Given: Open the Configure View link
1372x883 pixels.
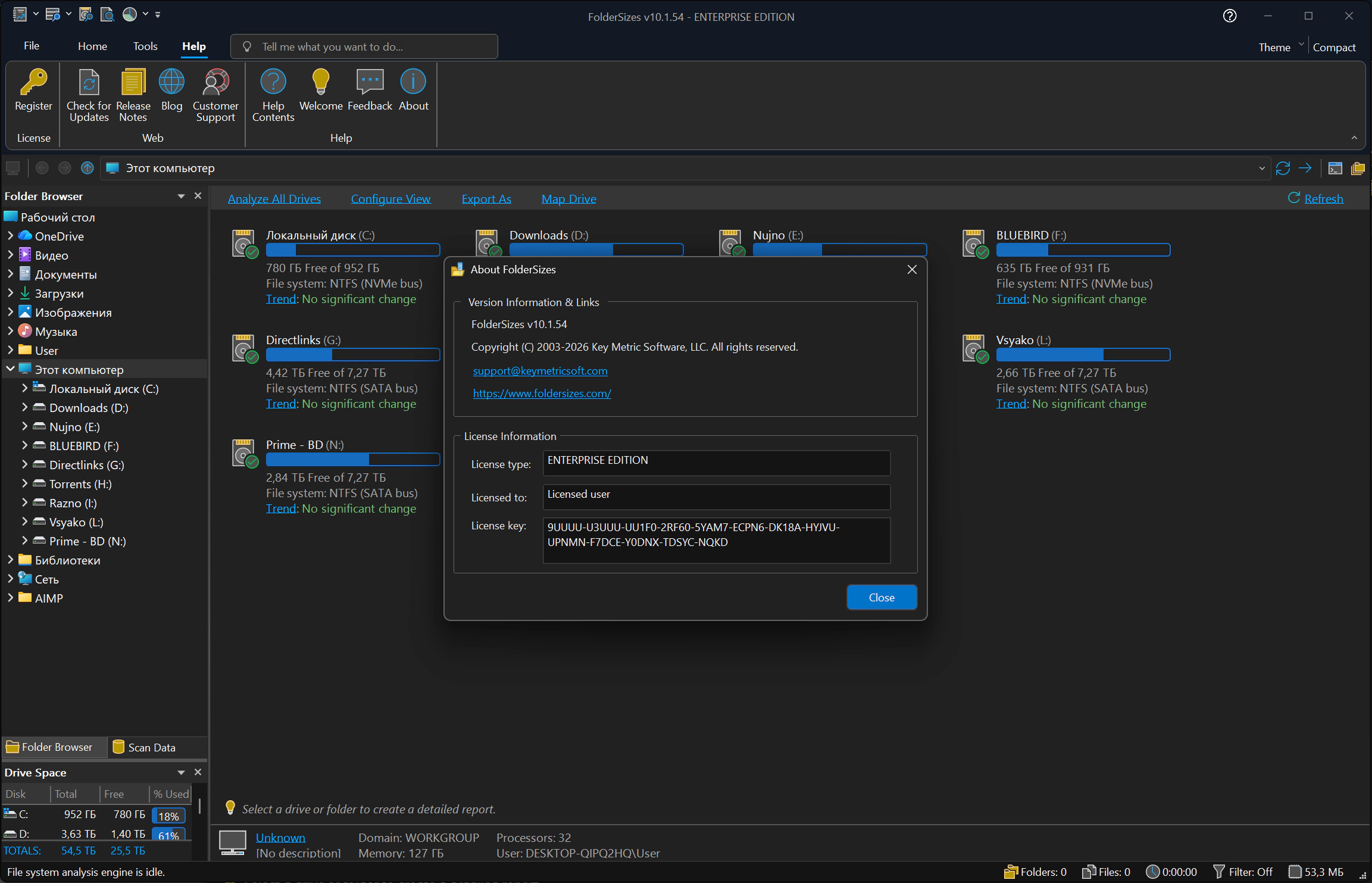Looking at the screenshot, I should [x=390, y=199].
